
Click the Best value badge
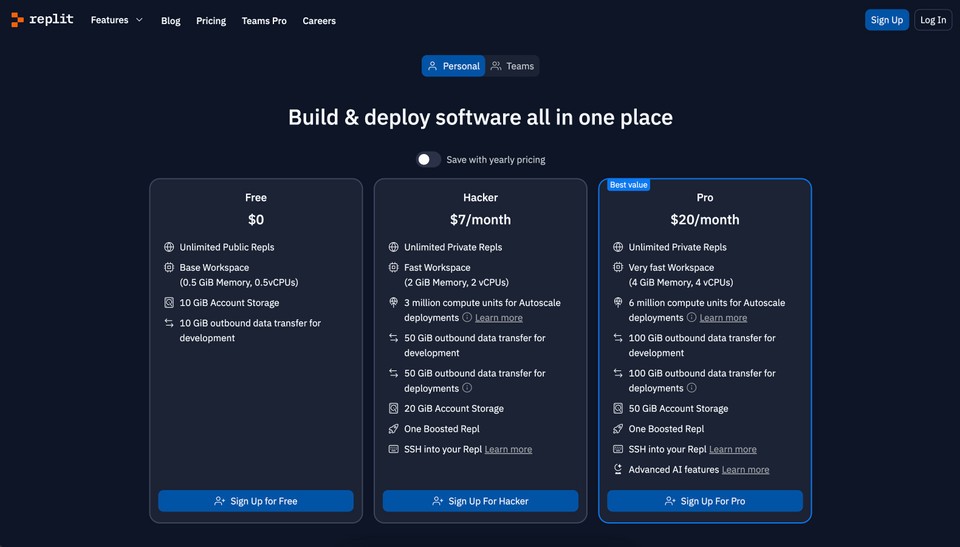tap(628, 185)
